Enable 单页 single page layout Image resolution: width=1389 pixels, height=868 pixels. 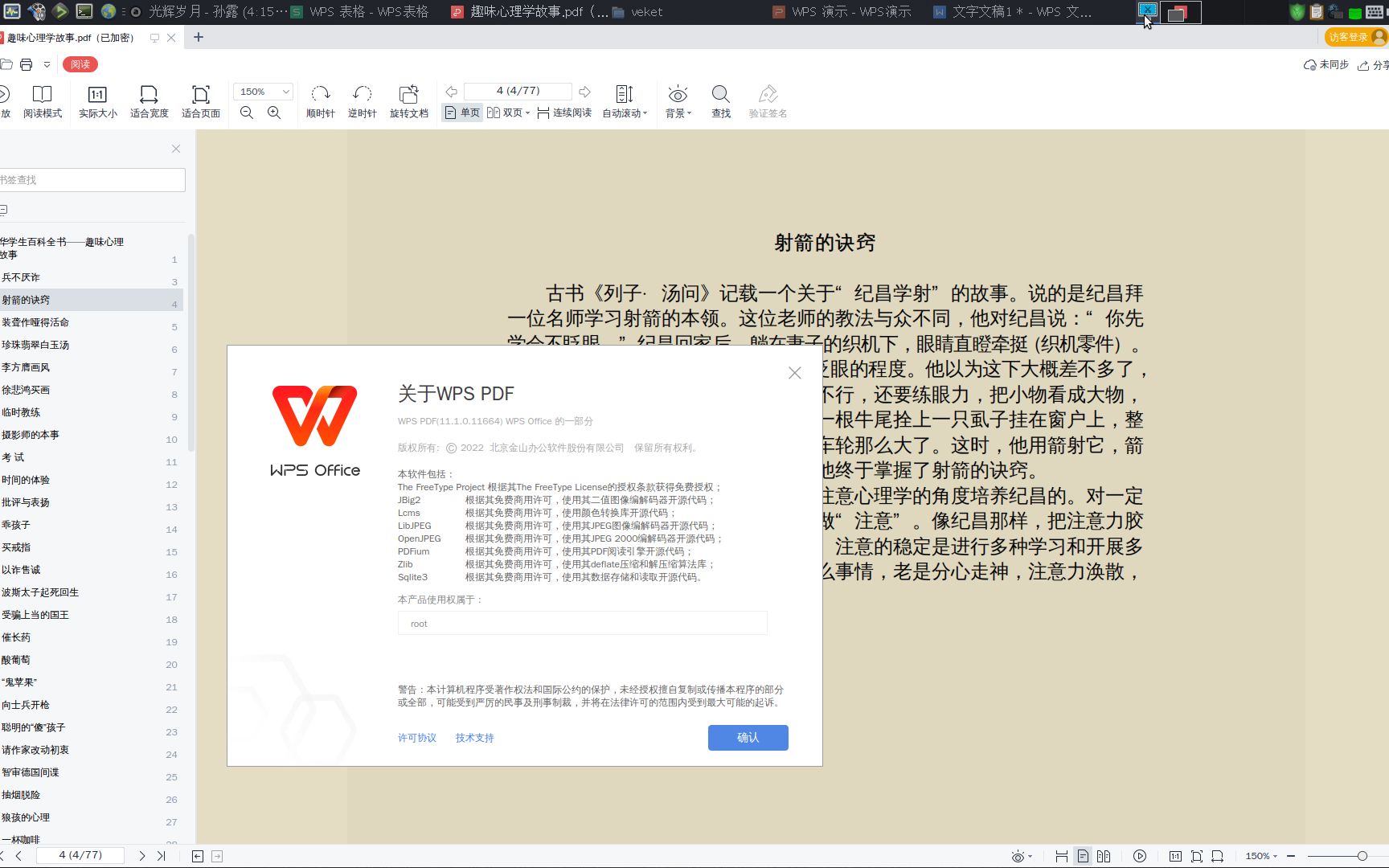pos(463,113)
